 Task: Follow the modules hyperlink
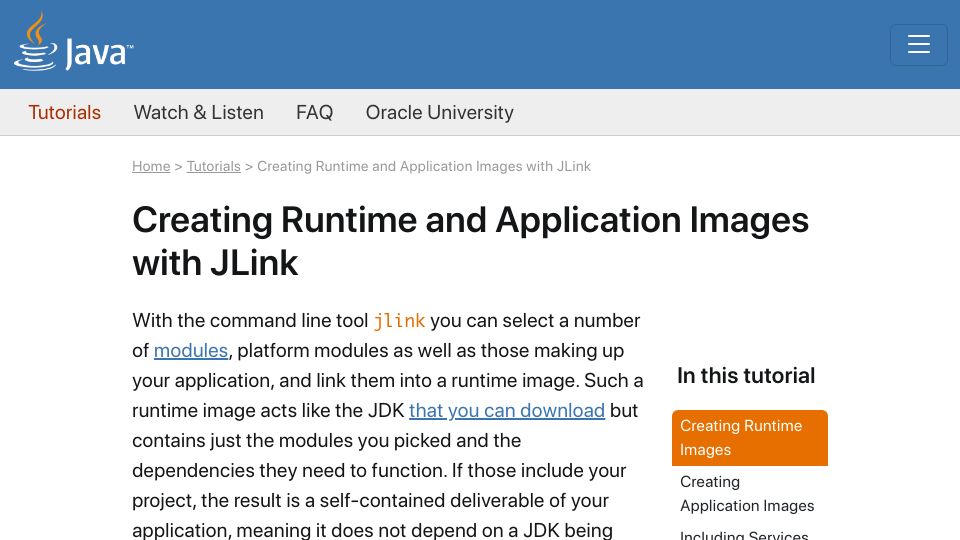(x=191, y=351)
